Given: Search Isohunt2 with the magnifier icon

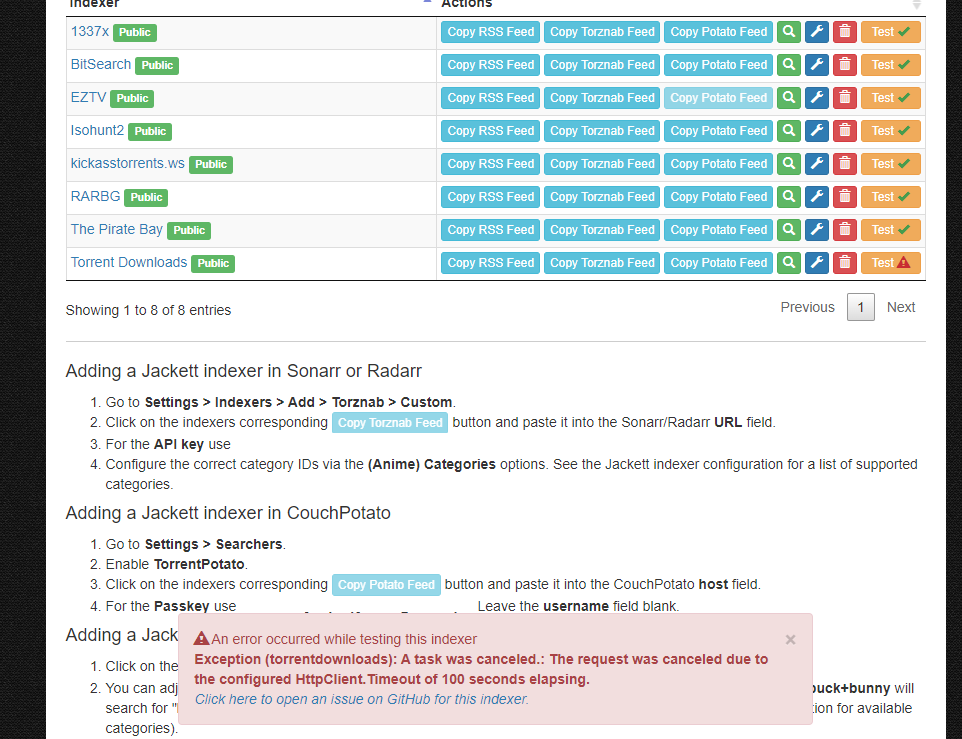Looking at the screenshot, I should [789, 131].
